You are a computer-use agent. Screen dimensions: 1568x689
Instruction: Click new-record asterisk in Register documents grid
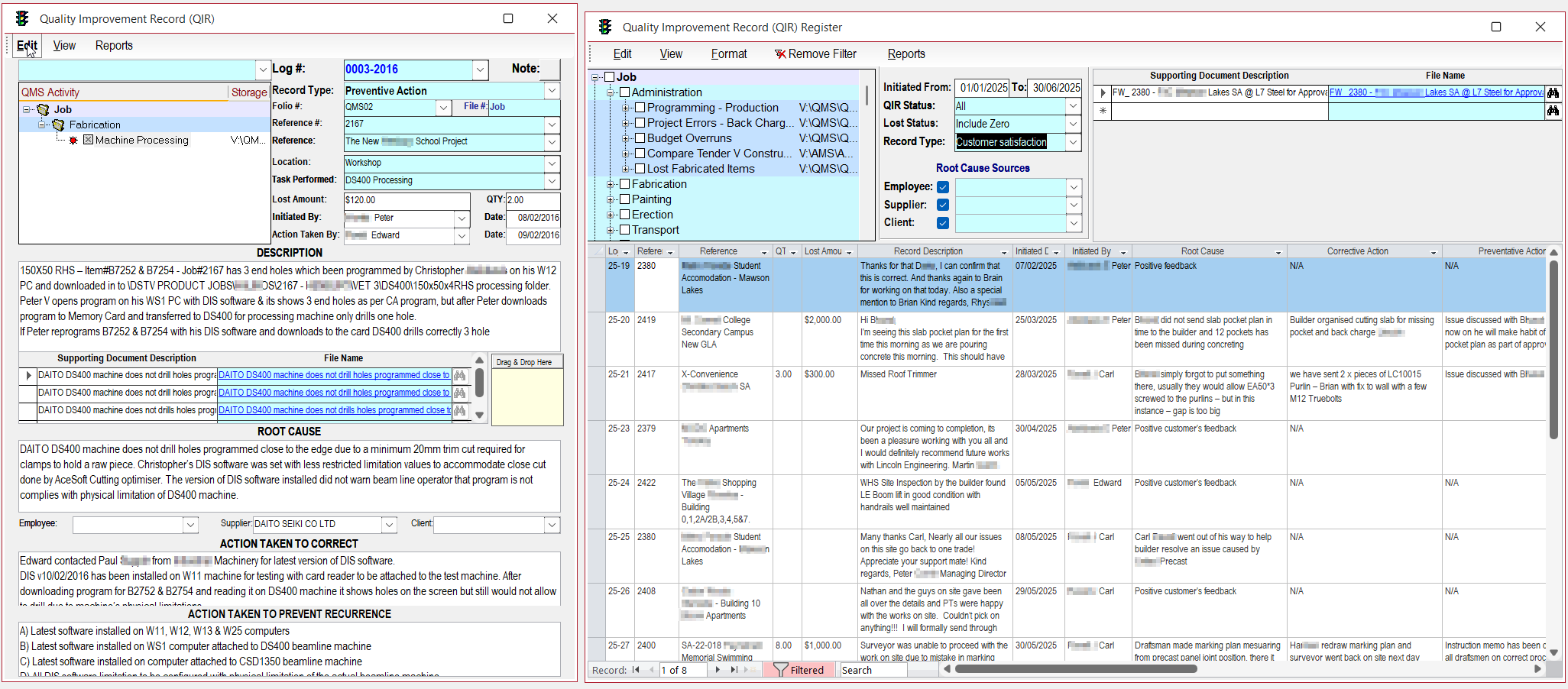click(x=1103, y=111)
